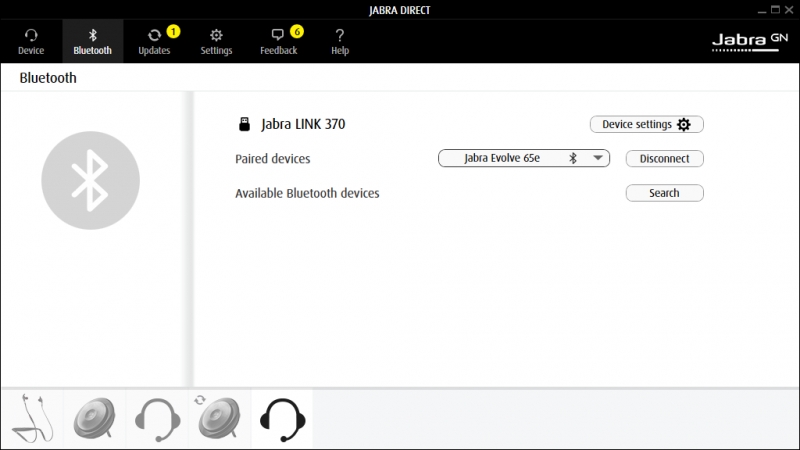The height and width of the screenshot is (450, 800).
Task: Click the Paired devices label
Action: [x=272, y=159]
